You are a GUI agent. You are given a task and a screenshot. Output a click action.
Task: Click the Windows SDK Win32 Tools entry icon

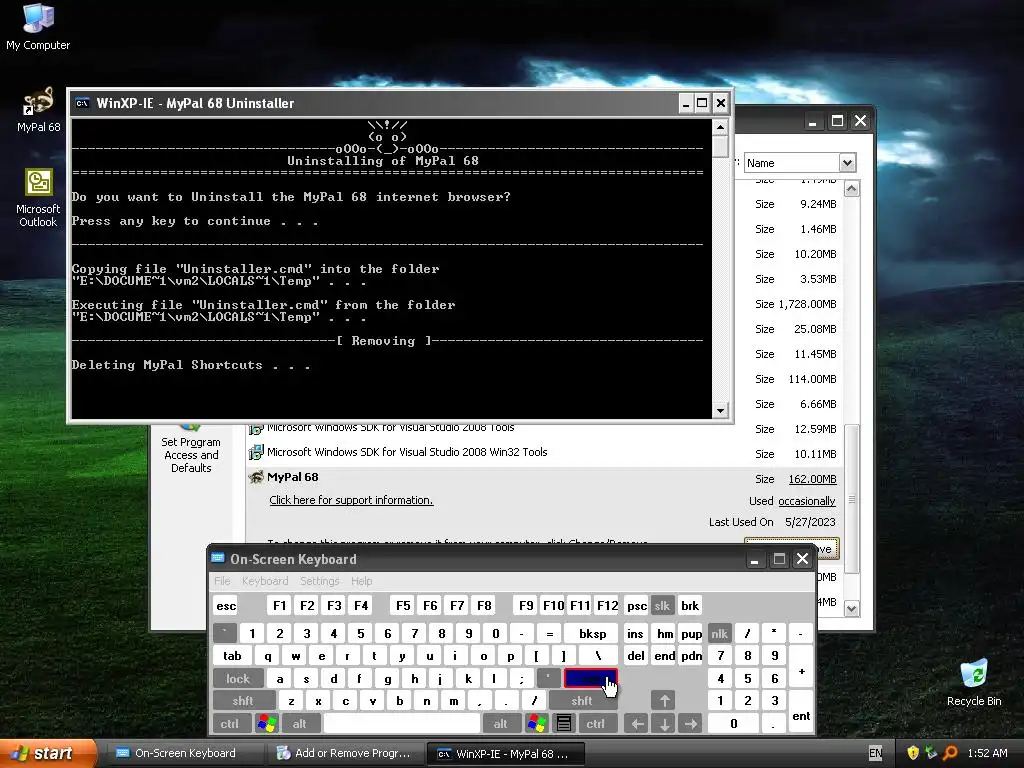pos(256,452)
